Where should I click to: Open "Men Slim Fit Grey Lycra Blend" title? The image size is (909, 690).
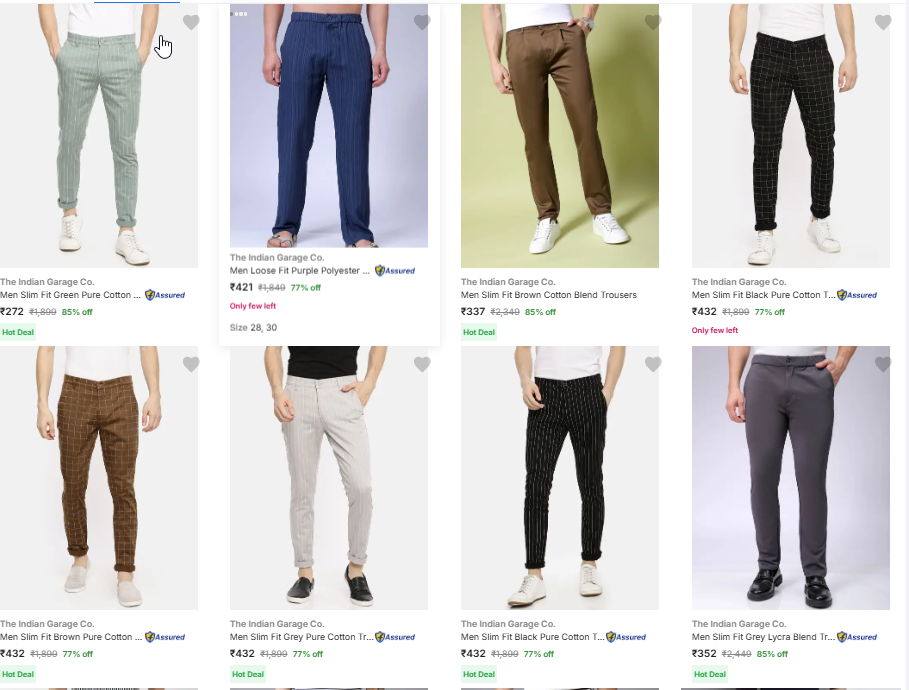(x=762, y=637)
